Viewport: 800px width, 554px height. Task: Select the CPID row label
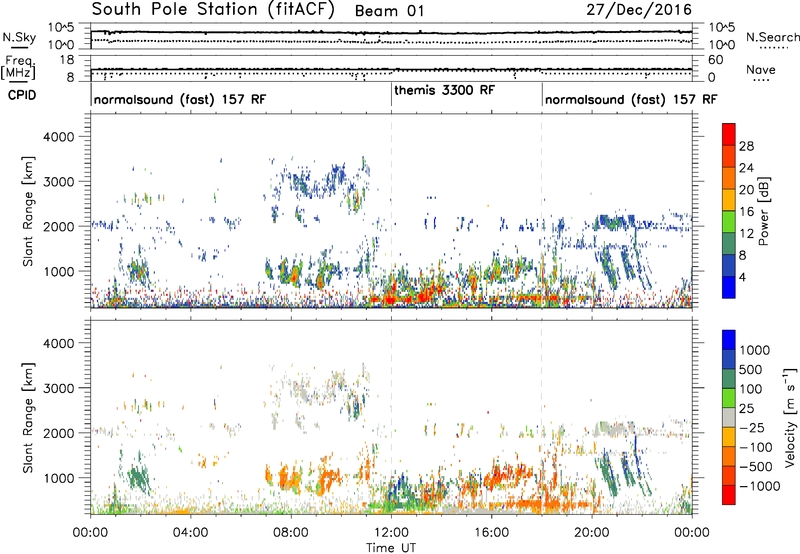(x=22, y=95)
